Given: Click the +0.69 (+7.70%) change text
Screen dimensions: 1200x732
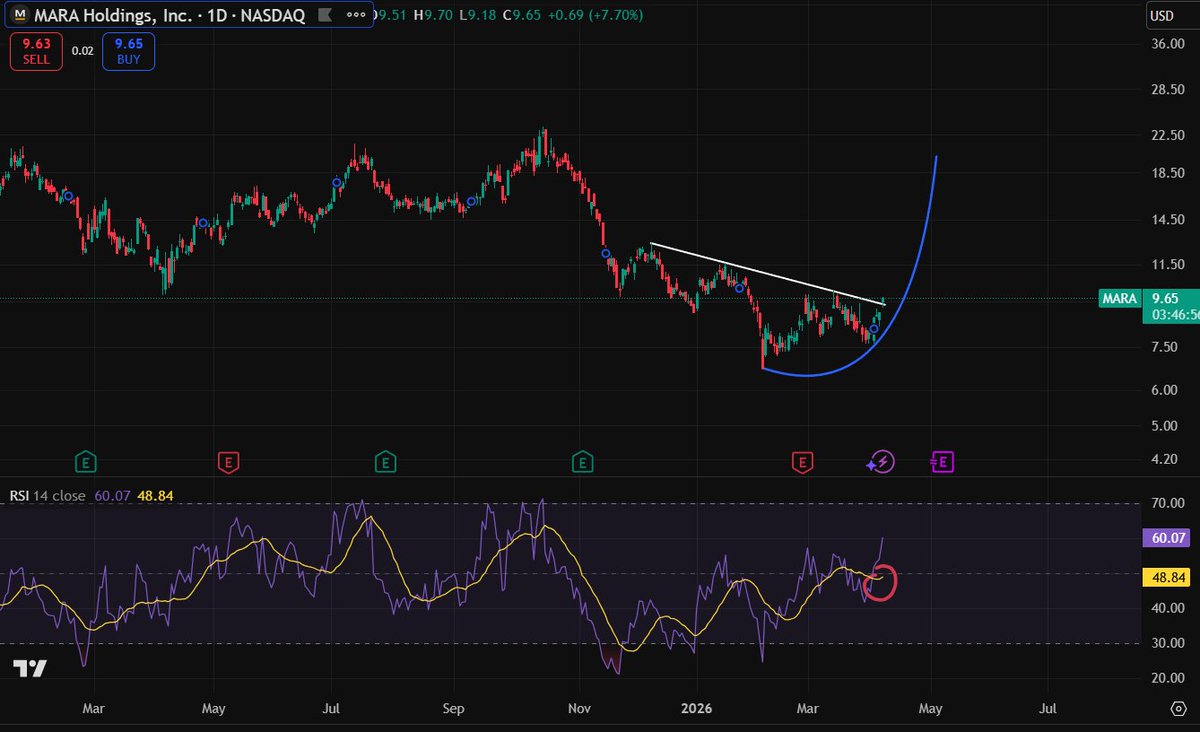Looking at the screenshot, I should 596,15.
